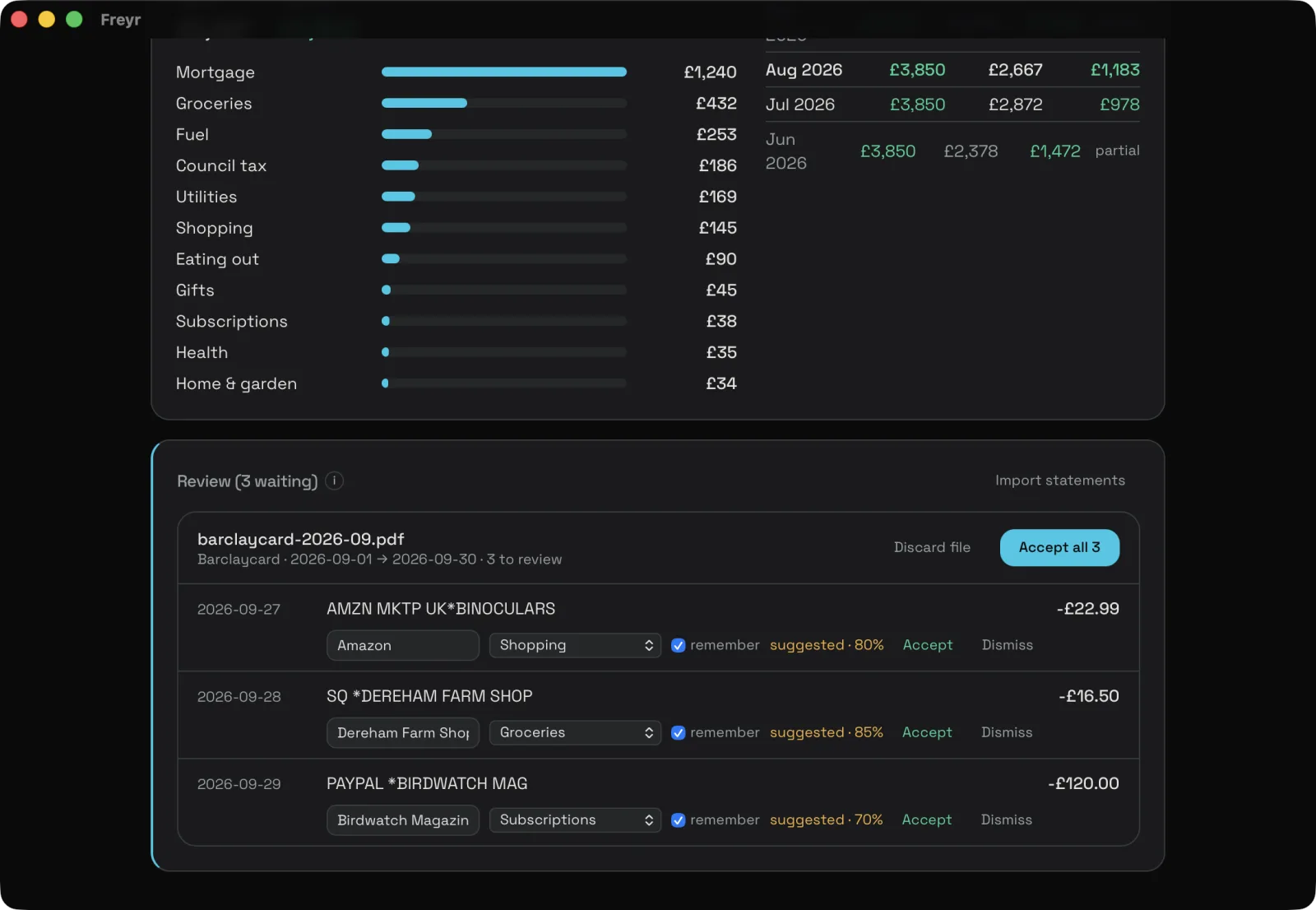Accept the AMZN MKTP UK*BINOCULARS transaction
Screen dimensions: 1316x910
pyautogui.click(x=928, y=645)
